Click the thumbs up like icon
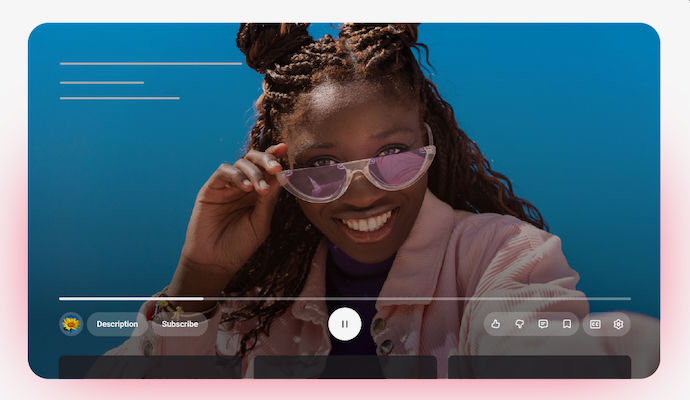Screen dimensions: 690x400 pos(496,324)
